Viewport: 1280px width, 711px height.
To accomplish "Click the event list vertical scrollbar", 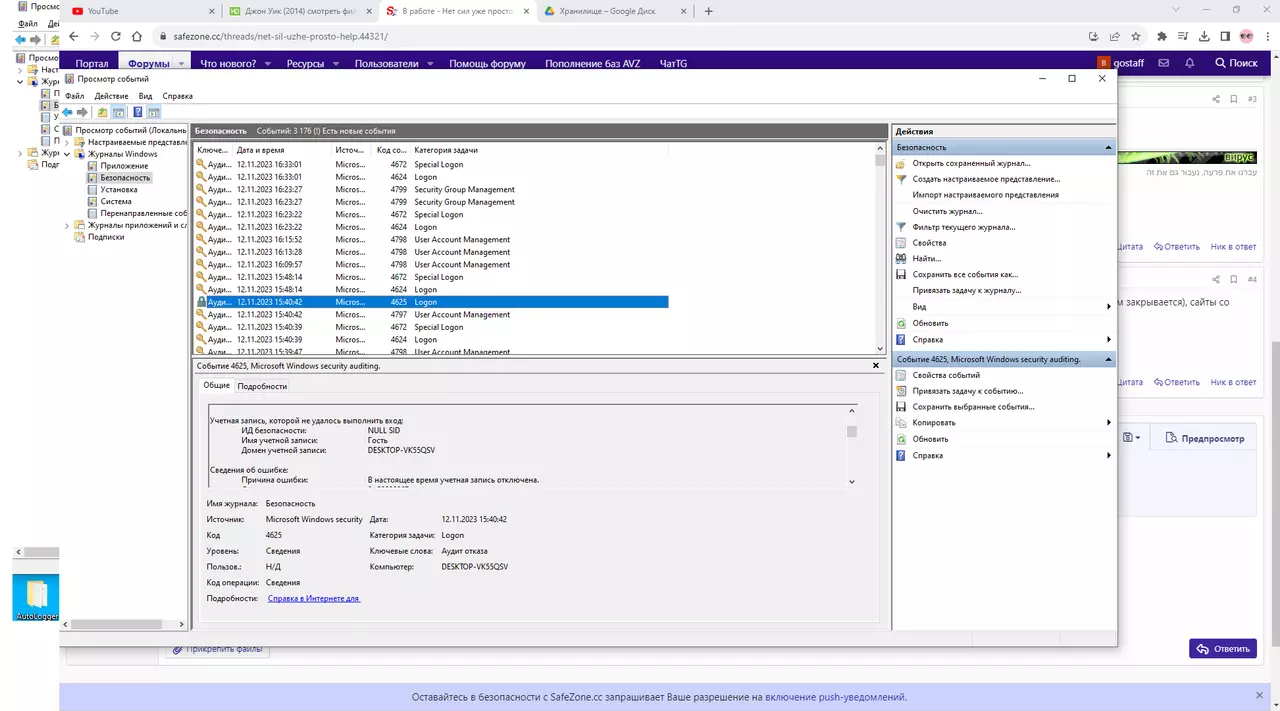I will coord(880,250).
